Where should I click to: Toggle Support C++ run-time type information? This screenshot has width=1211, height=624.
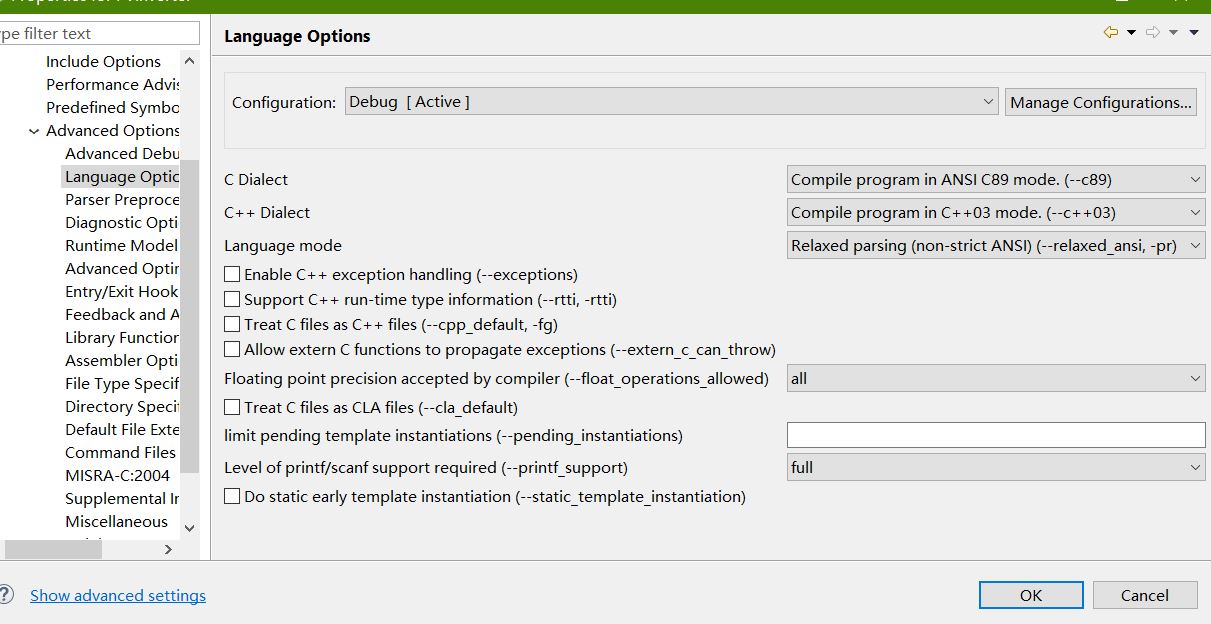(232, 299)
